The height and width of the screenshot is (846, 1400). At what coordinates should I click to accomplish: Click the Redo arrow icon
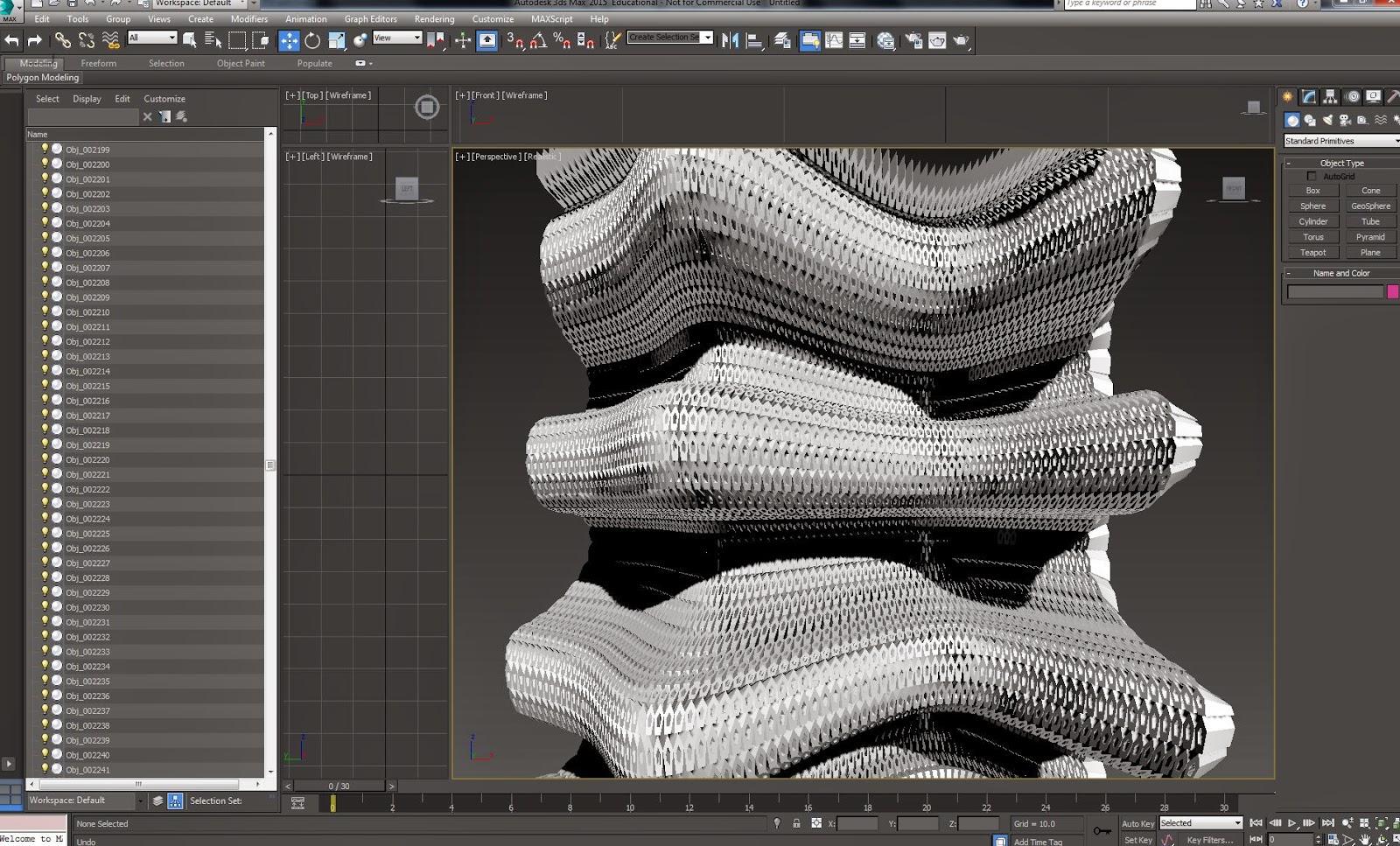point(35,40)
